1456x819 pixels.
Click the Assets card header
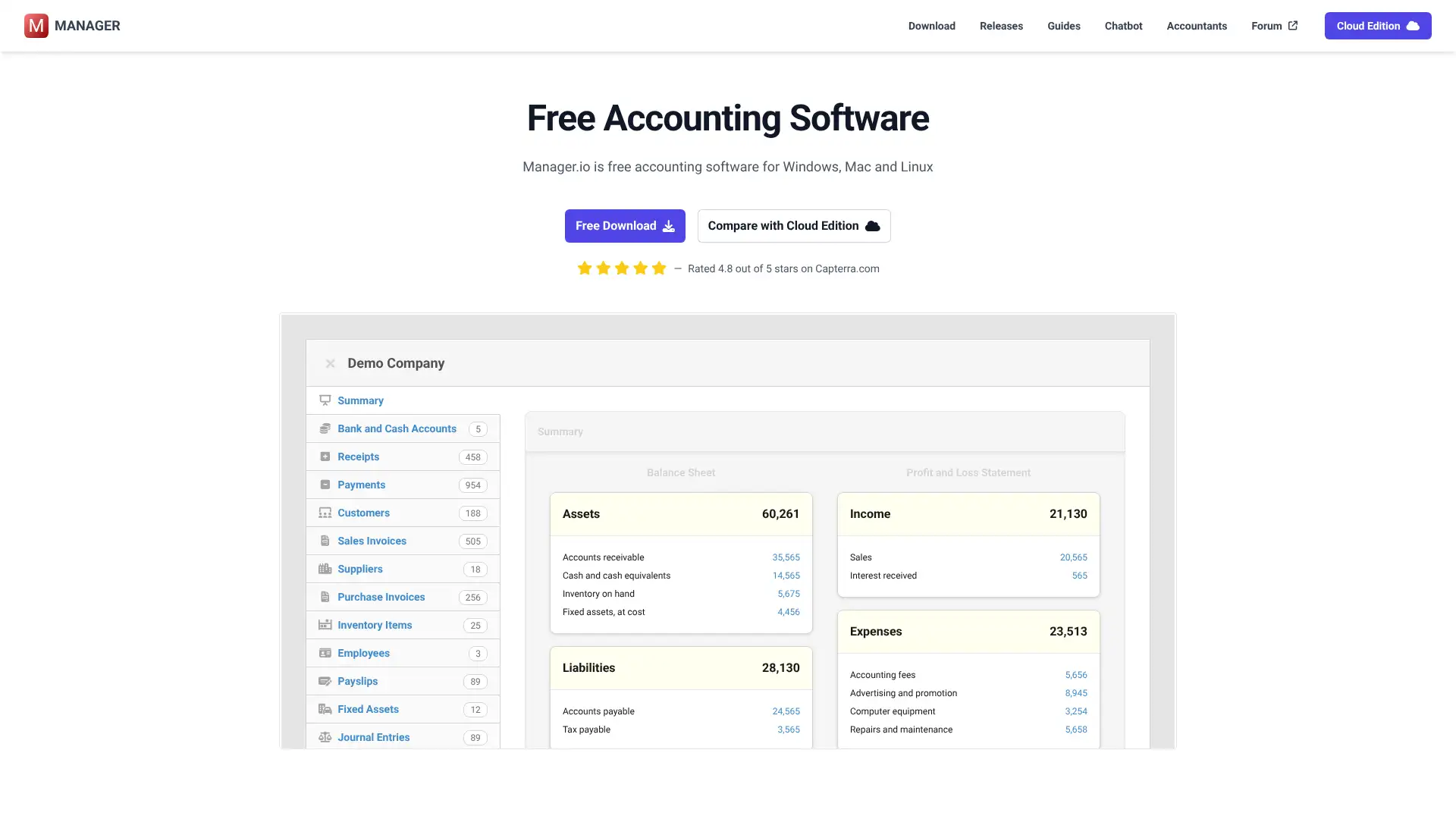click(681, 514)
